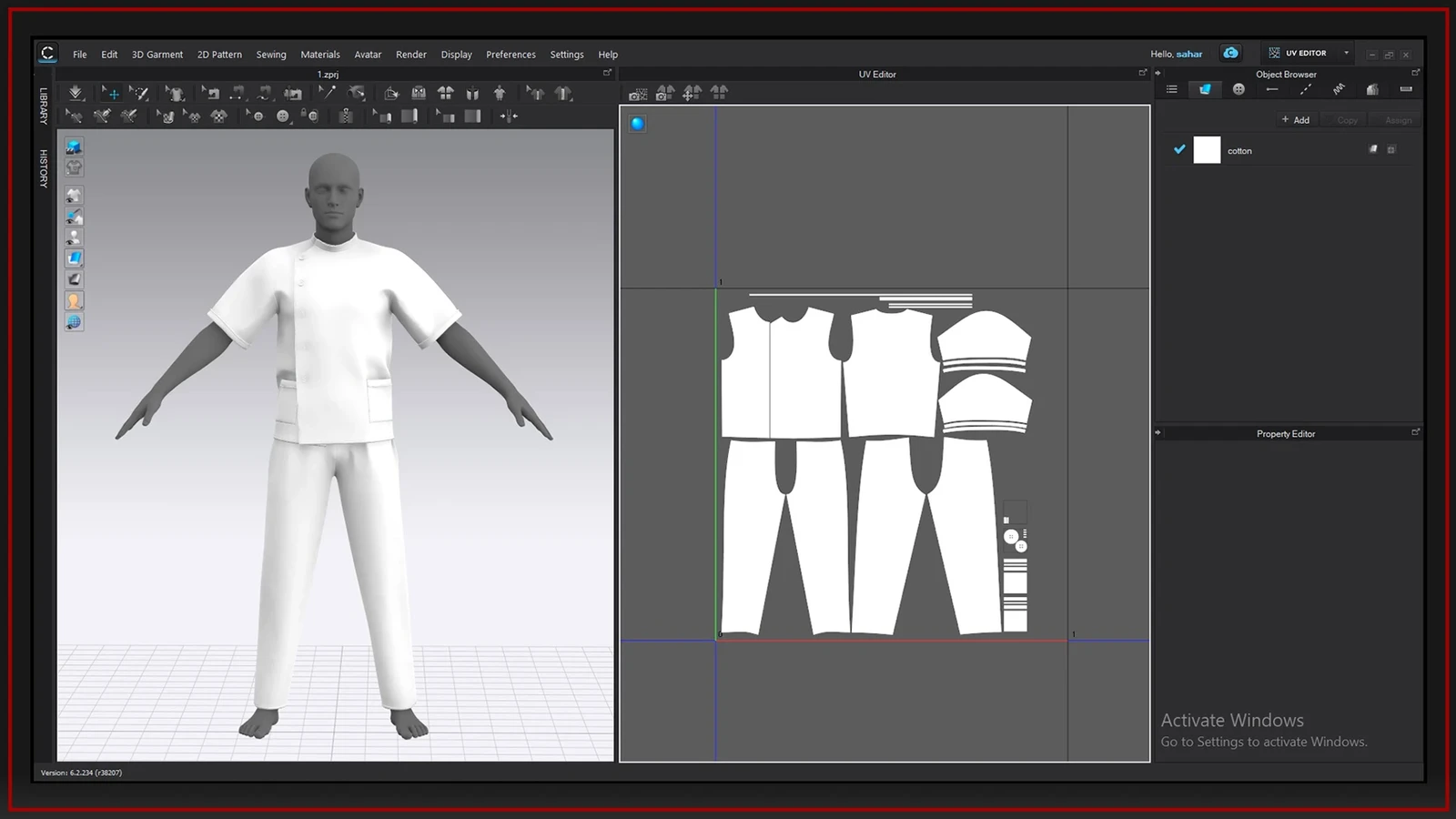
Task: Open the Scene list icon in Object Browser
Action: click(1172, 89)
